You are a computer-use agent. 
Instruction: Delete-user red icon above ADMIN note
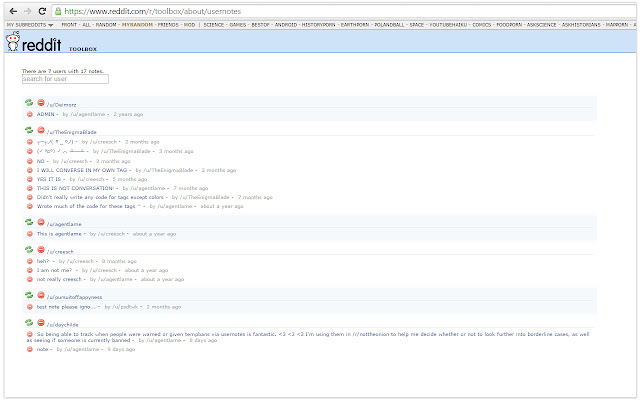coord(41,103)
